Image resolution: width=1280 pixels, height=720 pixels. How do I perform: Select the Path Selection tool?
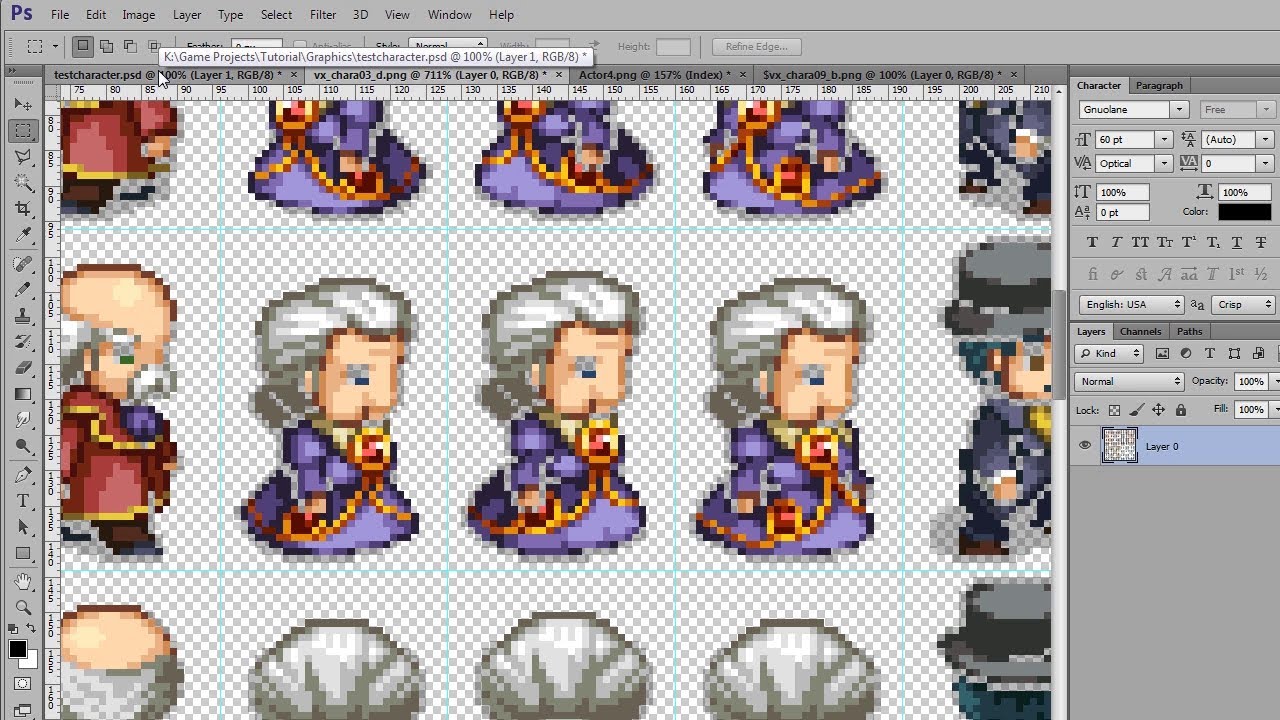tap(23, 527)
